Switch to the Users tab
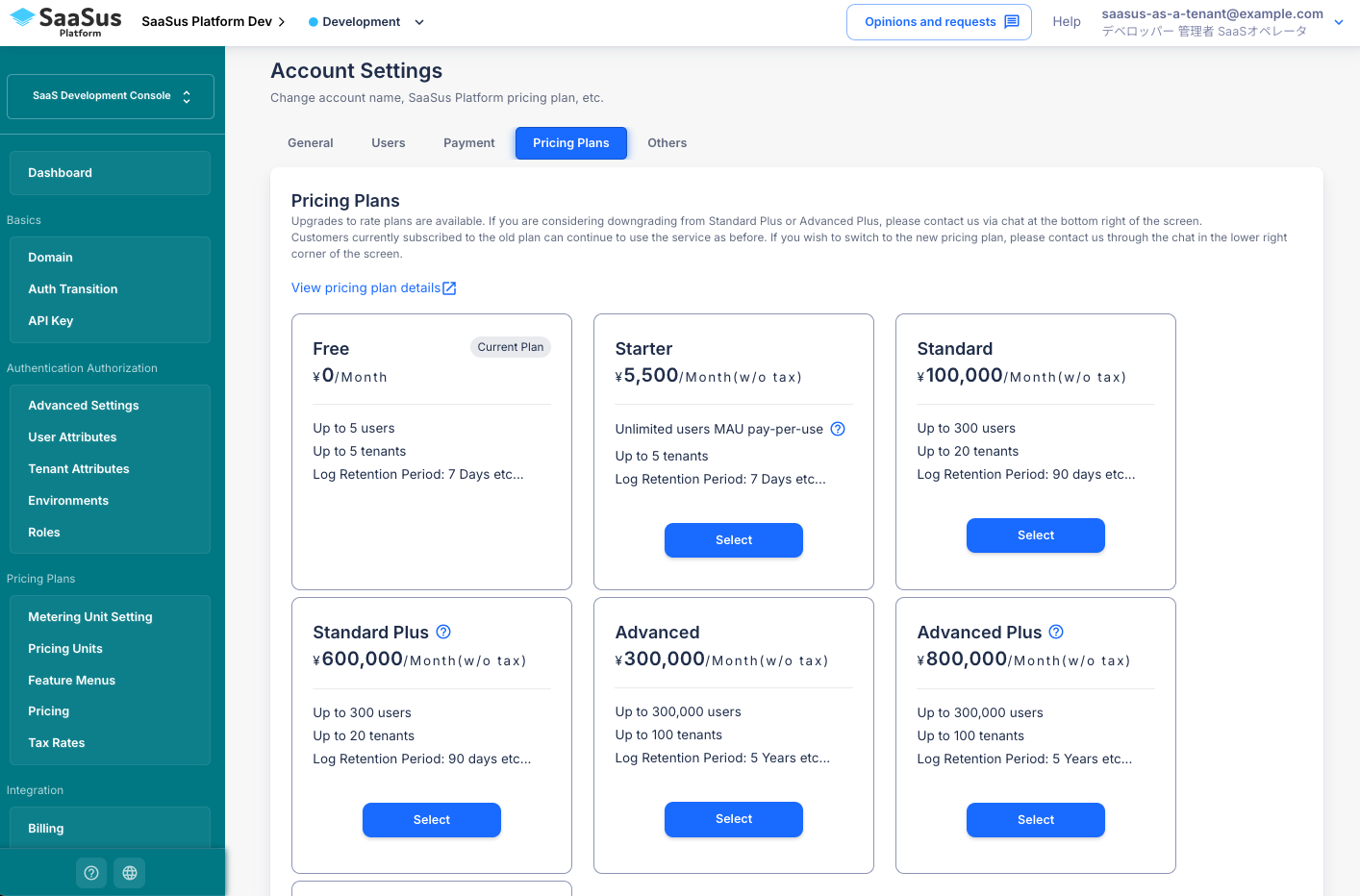Viewport: 1360px width, 896px height. pos(389,143)
